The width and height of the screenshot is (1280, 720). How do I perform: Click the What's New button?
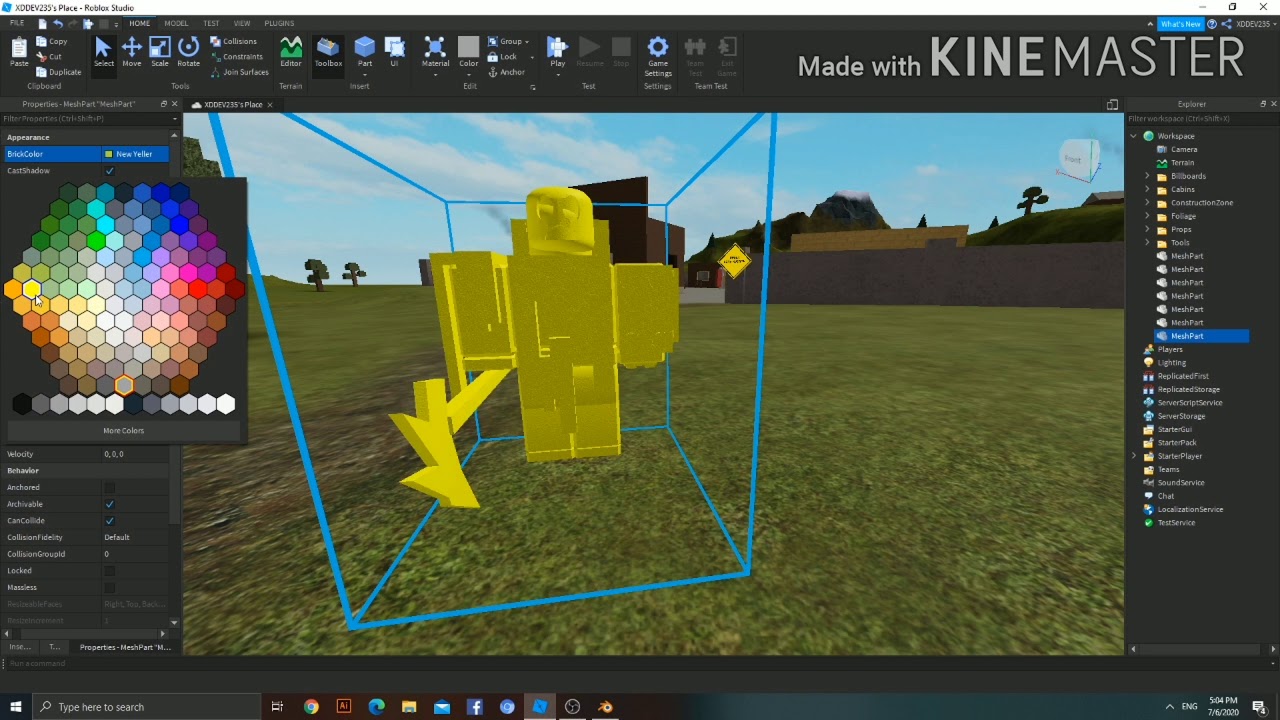1180,24
